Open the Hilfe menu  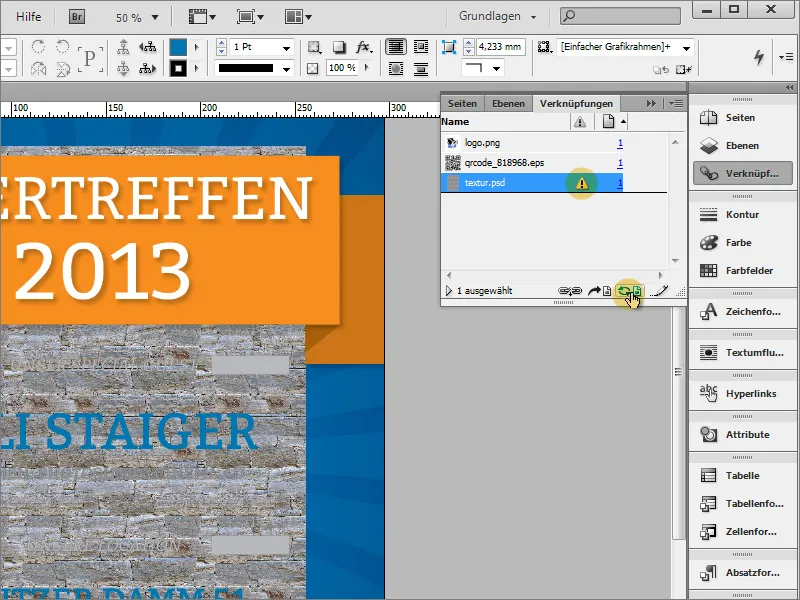click(29, 17)
